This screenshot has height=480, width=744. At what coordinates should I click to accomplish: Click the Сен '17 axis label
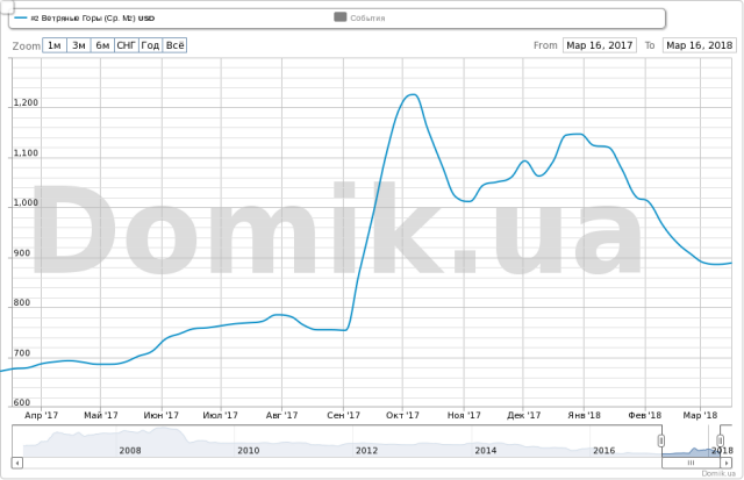[344, 415]
